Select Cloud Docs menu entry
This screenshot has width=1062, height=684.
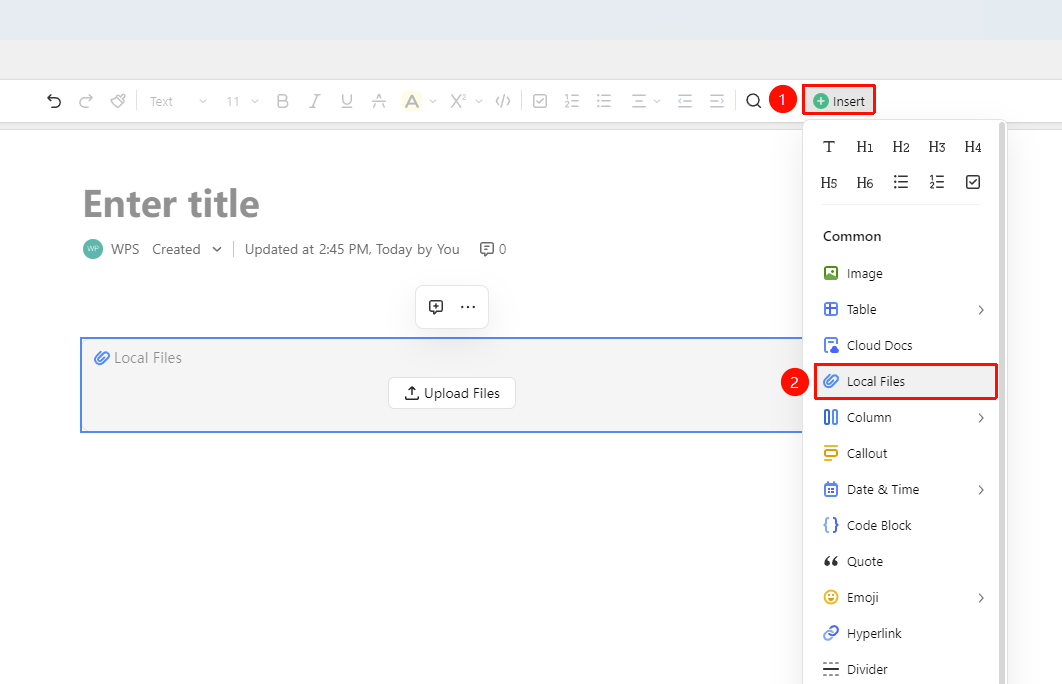pyautogui.click(x=905, y=345)
